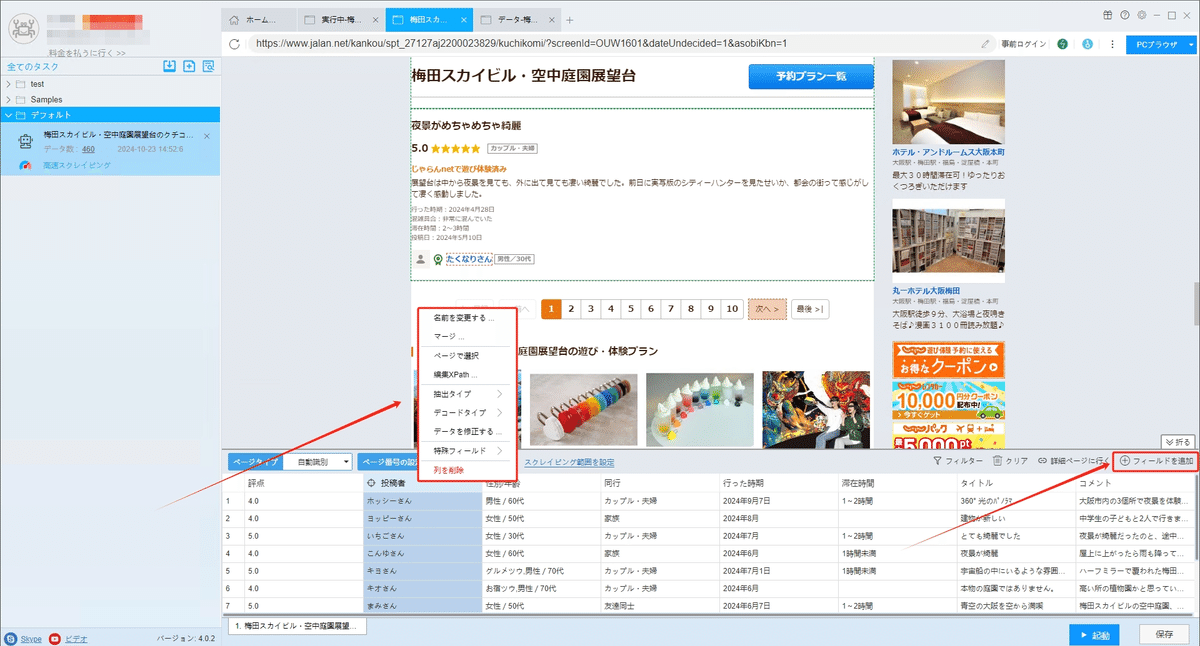The image size is (1200, 646).
Task: Expand the test folder
Action: pyautogui.click(x=9, y=84)
